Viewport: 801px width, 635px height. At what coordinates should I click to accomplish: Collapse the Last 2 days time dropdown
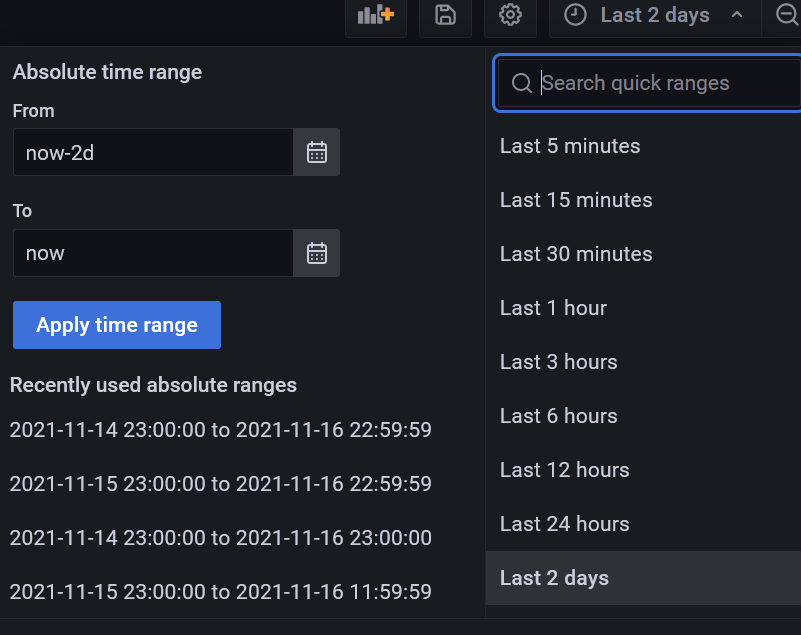coord(735,16)
